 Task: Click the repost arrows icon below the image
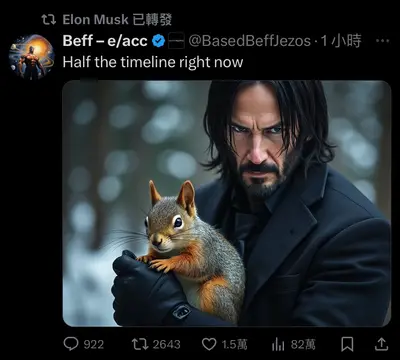140,344
